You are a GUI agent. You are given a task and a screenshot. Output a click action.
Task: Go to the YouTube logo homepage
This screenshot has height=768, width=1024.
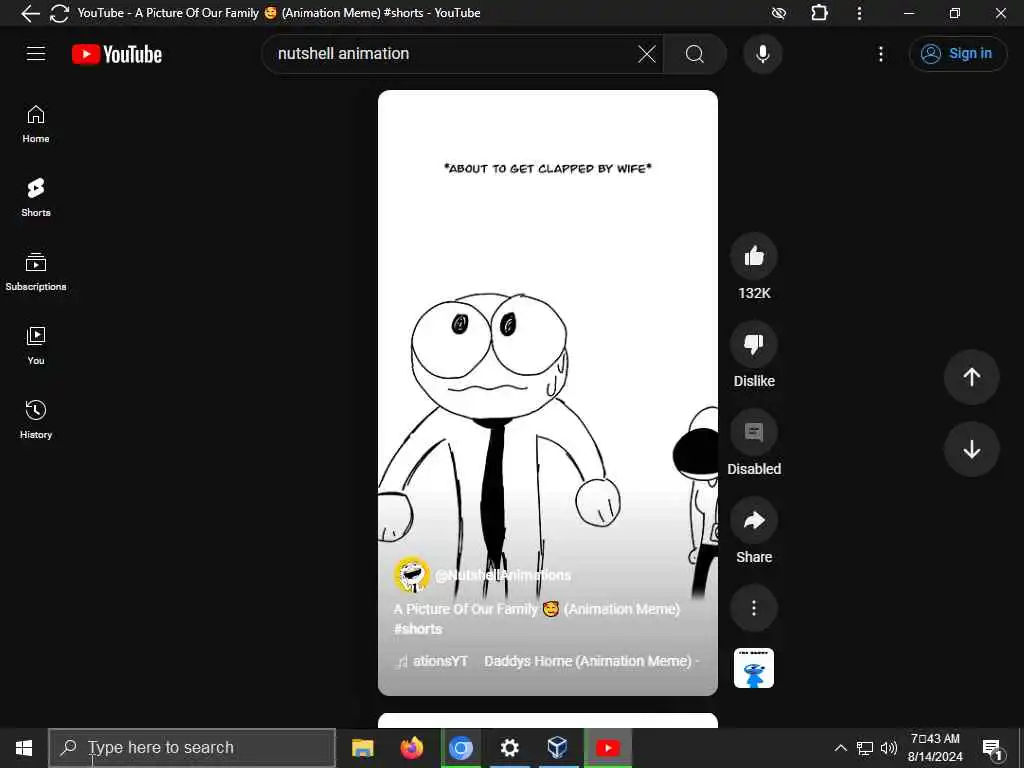coord(117,54)
